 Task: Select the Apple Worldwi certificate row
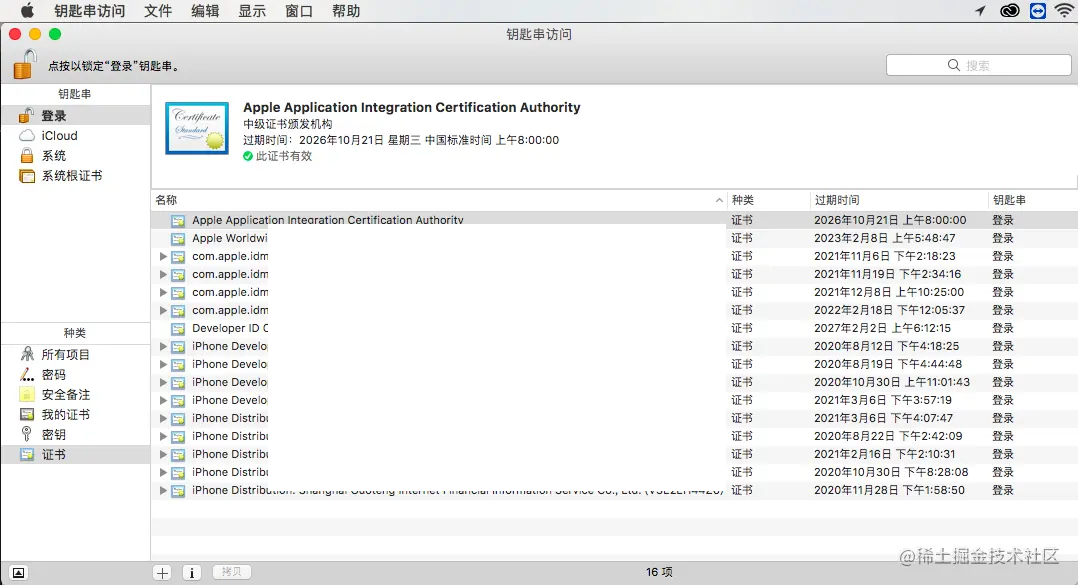[x=614, y=238]
